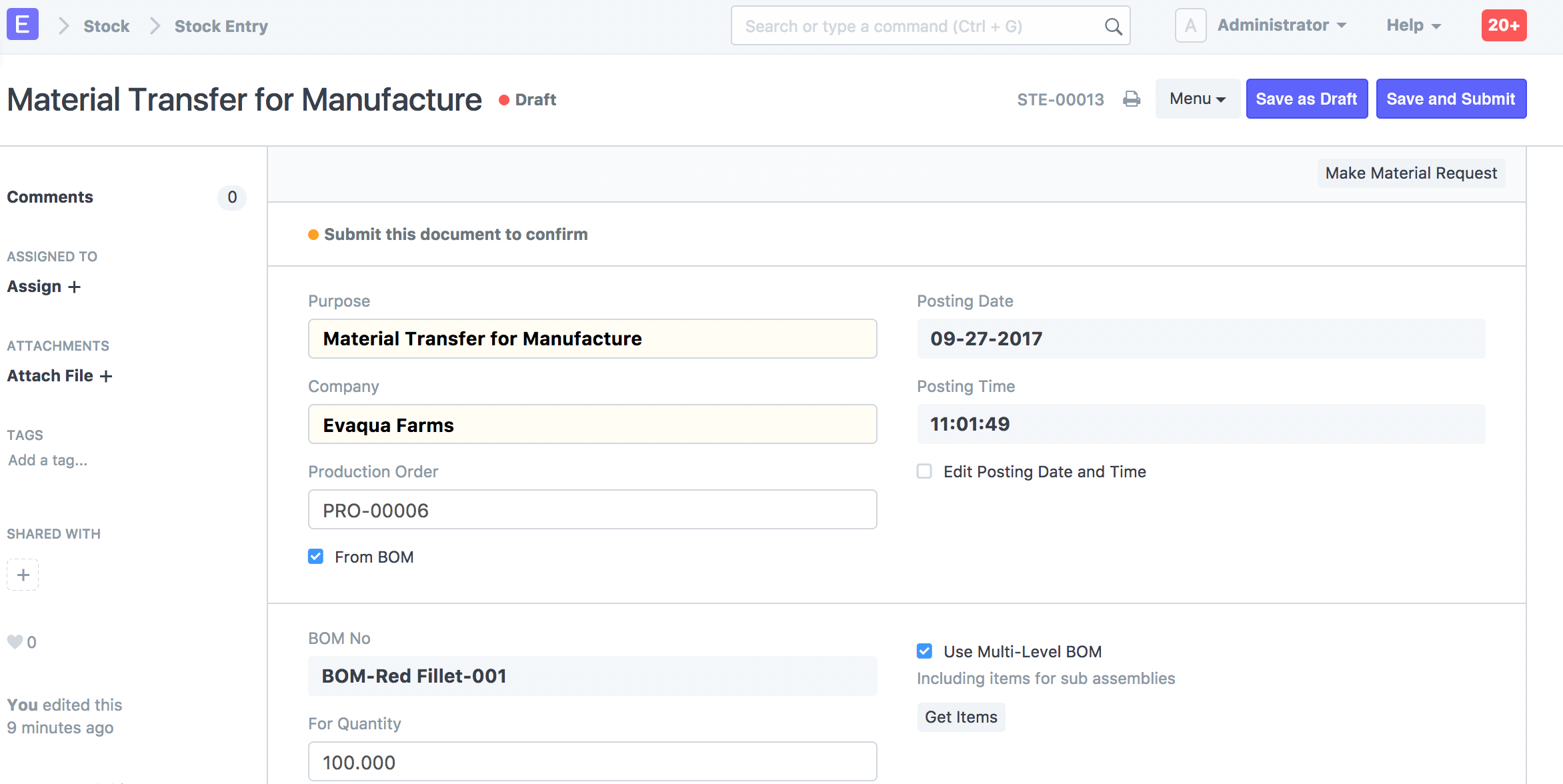The width and height of the screenshot is (1563, 784).
Task: Enable Edit Posting Date and Time
Action: (x=924, y=471)
